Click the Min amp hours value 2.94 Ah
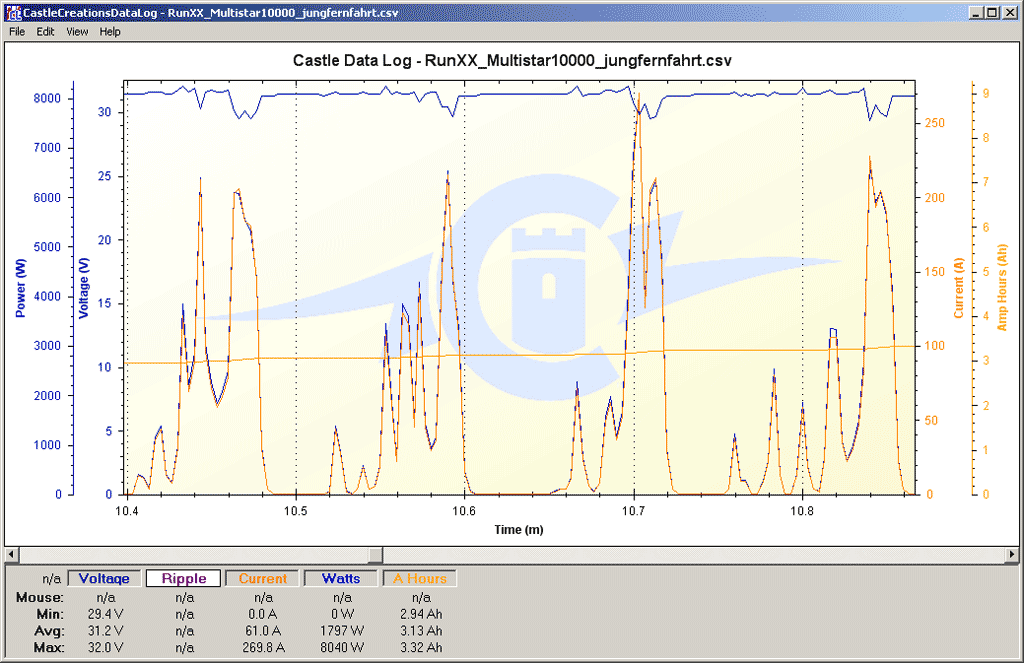This screenshot has width=1024, height=663. coord(421,614)
